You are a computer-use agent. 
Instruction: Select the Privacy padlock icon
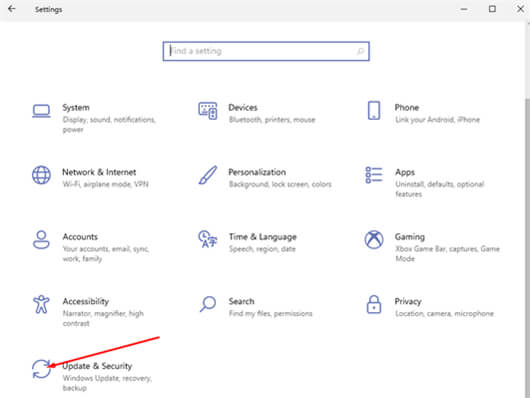point(374,304)
